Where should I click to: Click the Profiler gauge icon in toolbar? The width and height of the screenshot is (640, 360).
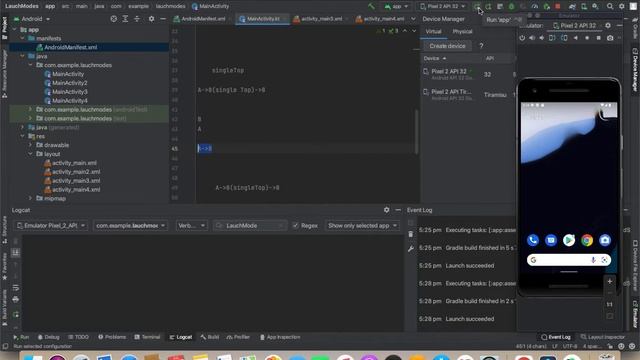(535, 6)
